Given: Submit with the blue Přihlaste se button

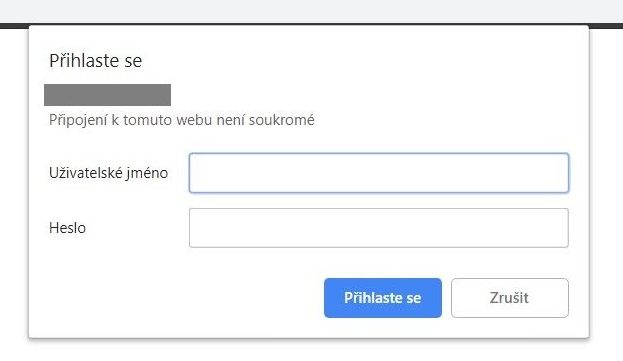Looking at the screenshot, I should [383, 298].
